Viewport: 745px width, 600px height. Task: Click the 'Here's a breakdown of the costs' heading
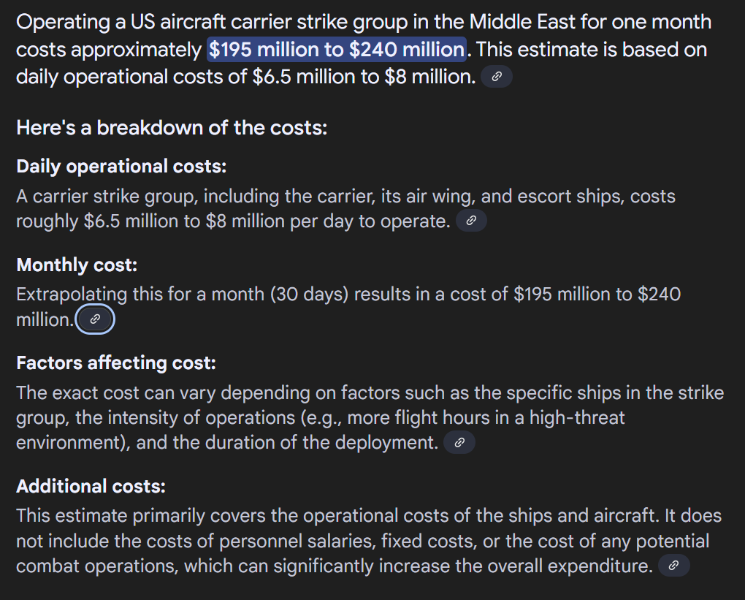click(x=172, y=128)
